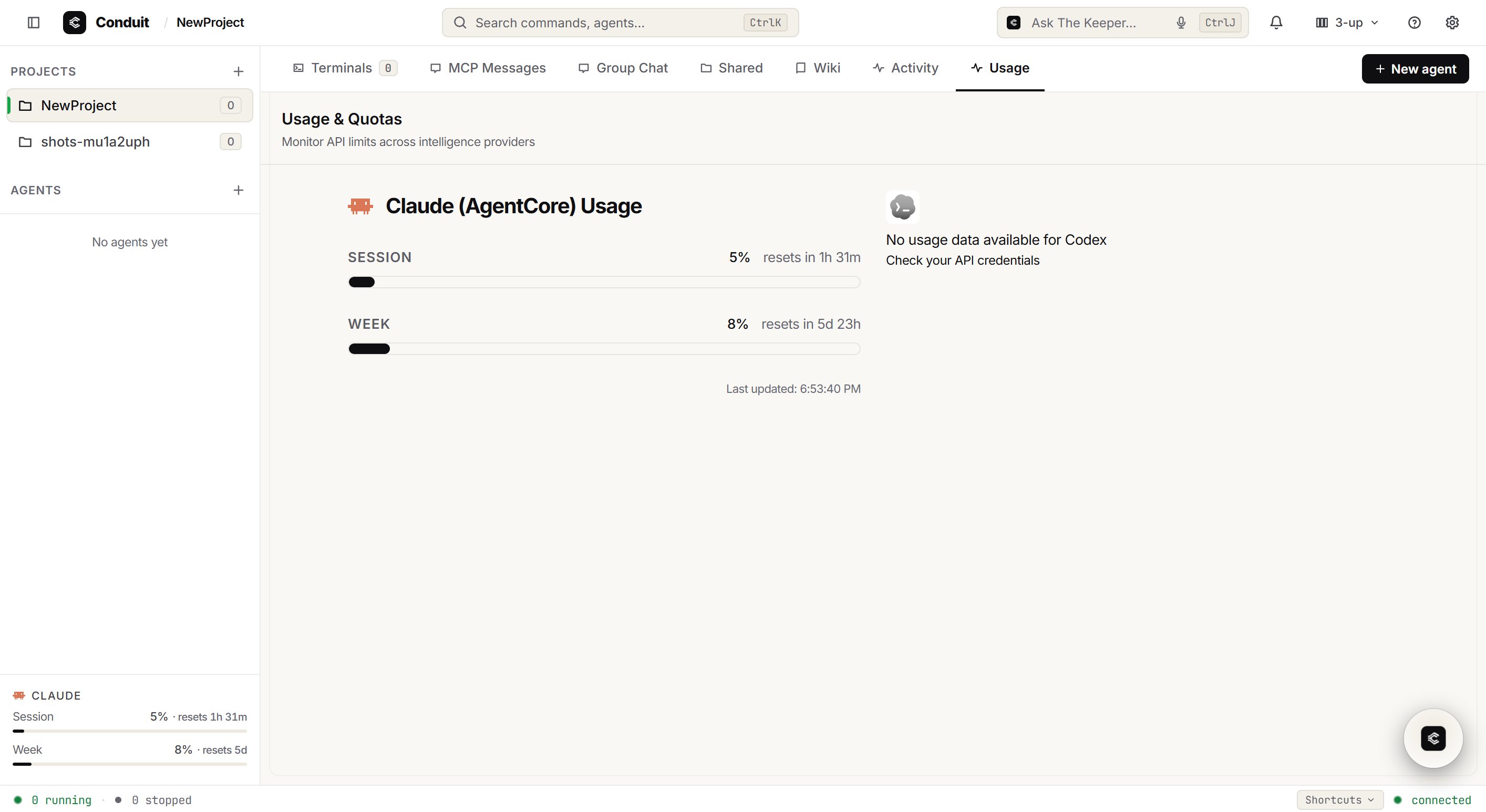Open the 3-up layout dropdown
The width and height of the screenshot is (1486, 812).
(x=1347, y=23)
